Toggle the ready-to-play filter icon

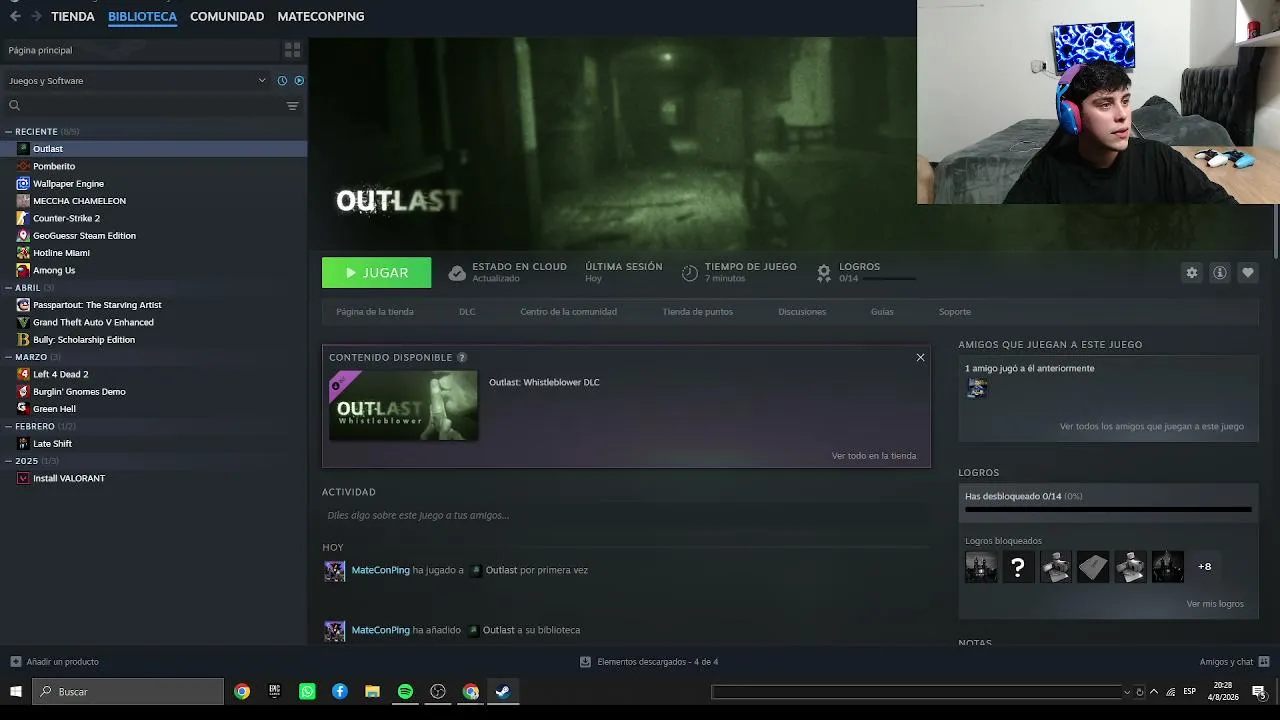tap(299, 81)
